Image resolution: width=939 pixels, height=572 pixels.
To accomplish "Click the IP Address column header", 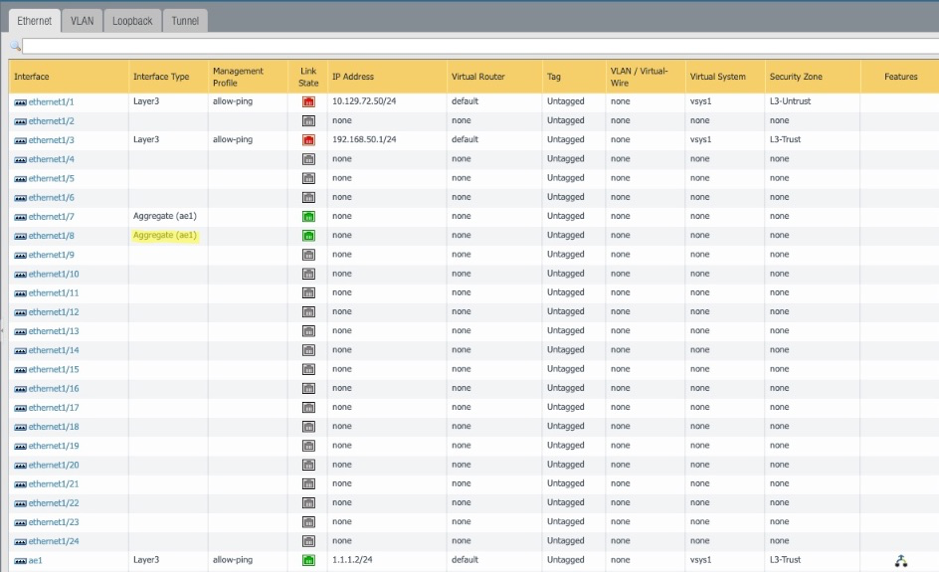I will click(x=353, y=77).
